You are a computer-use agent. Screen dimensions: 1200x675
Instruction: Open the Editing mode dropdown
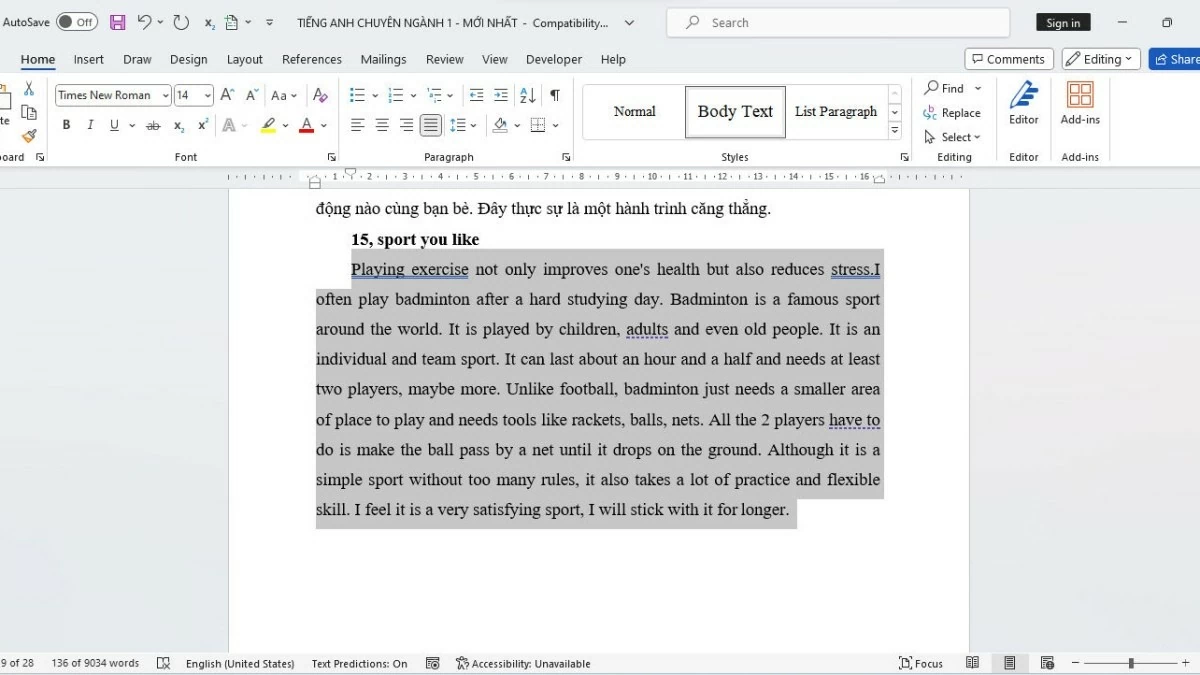(1100, 59)
